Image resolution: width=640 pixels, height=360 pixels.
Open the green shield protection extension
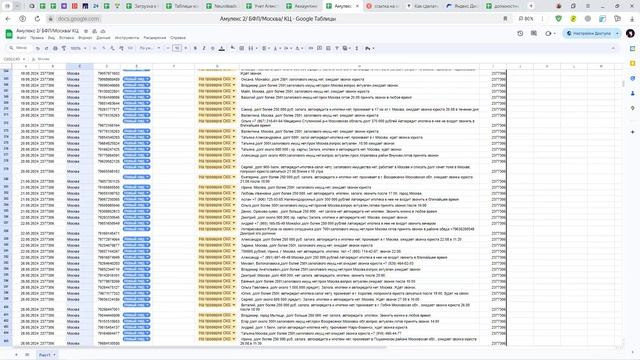click(558, 19)
